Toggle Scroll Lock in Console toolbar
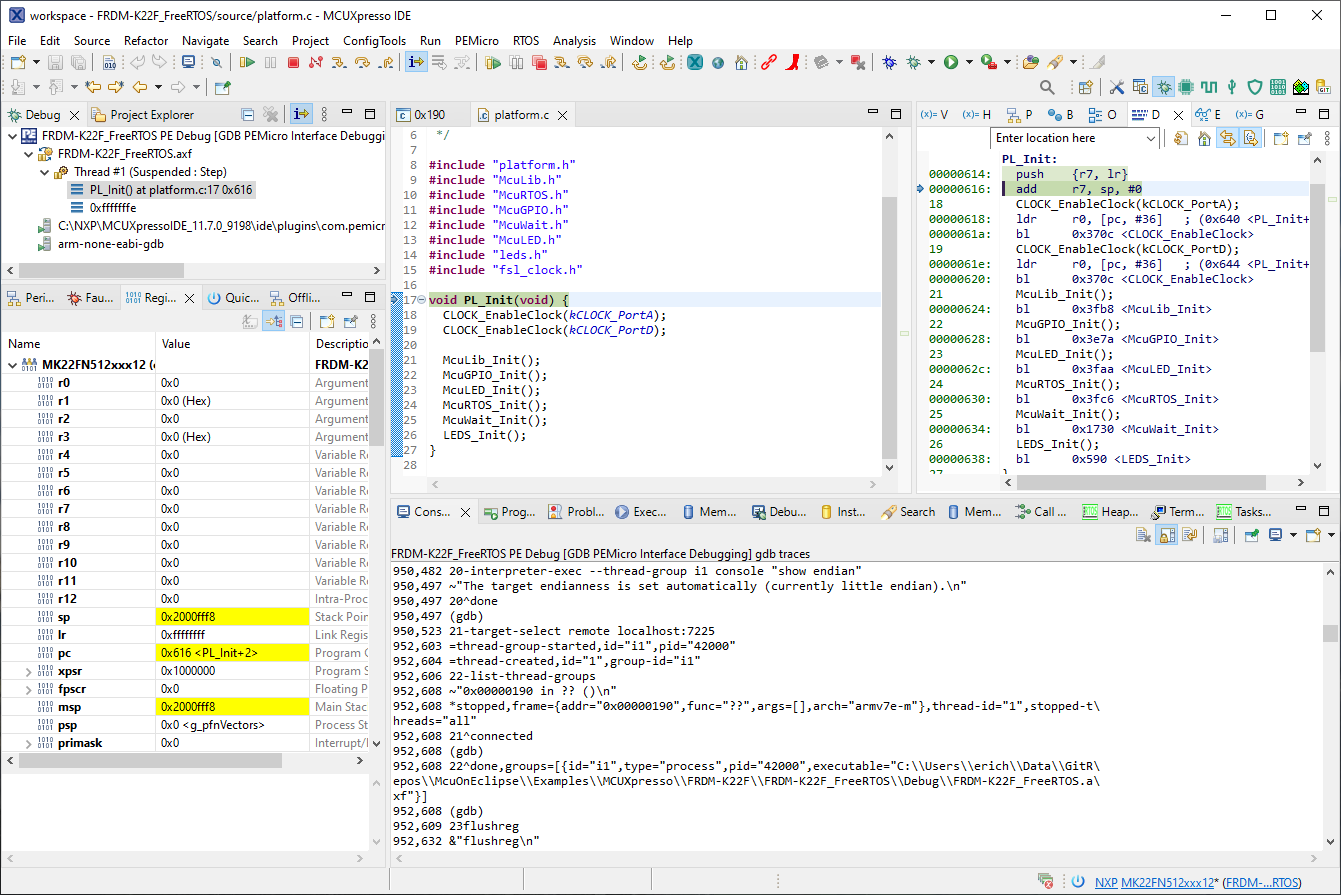1341x895 pixels. click(x=1166, y=535)
